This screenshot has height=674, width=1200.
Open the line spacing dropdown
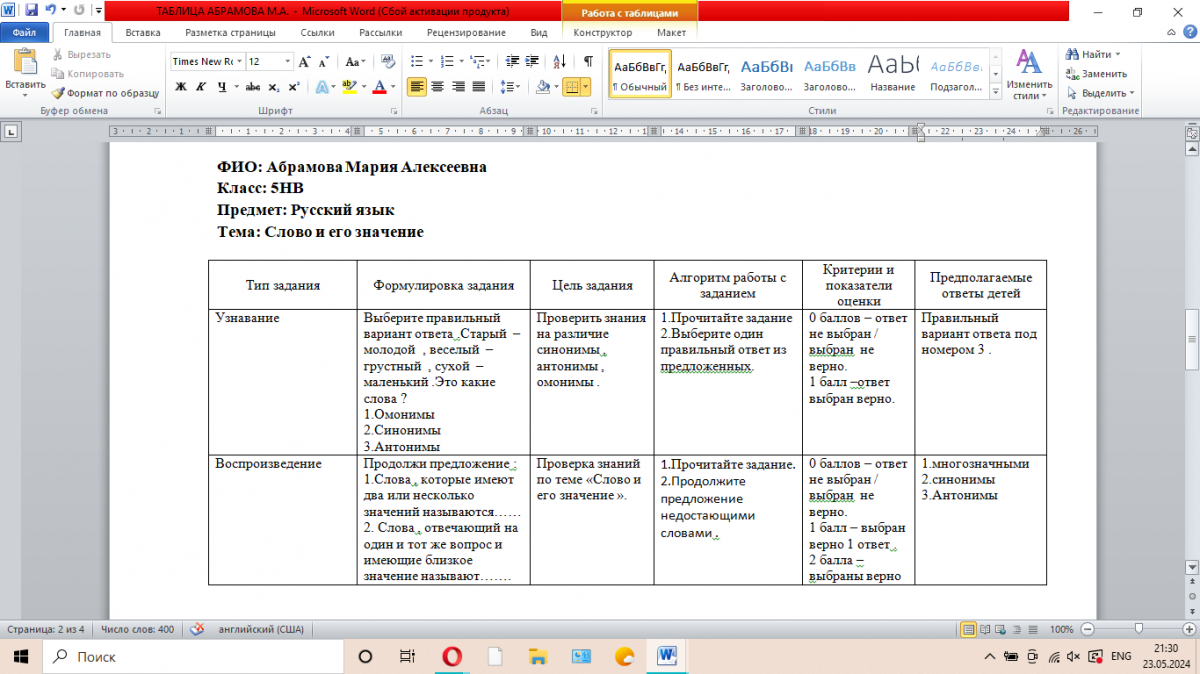[511, 87]
